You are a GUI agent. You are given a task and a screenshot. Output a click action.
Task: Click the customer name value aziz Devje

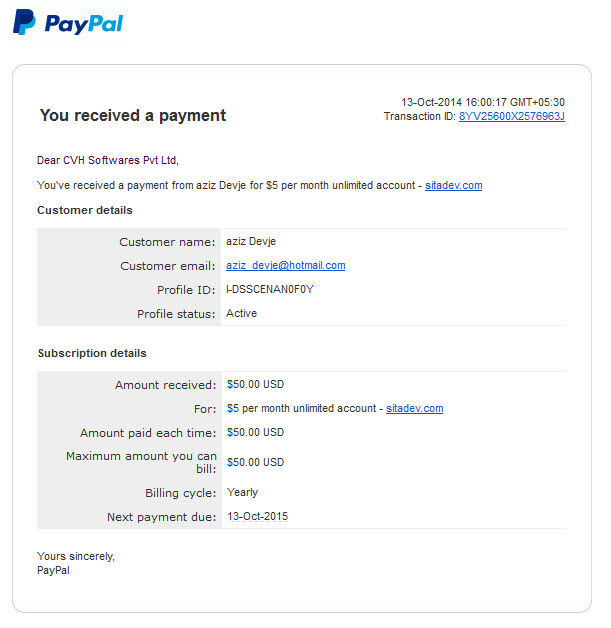click(251, 242)
